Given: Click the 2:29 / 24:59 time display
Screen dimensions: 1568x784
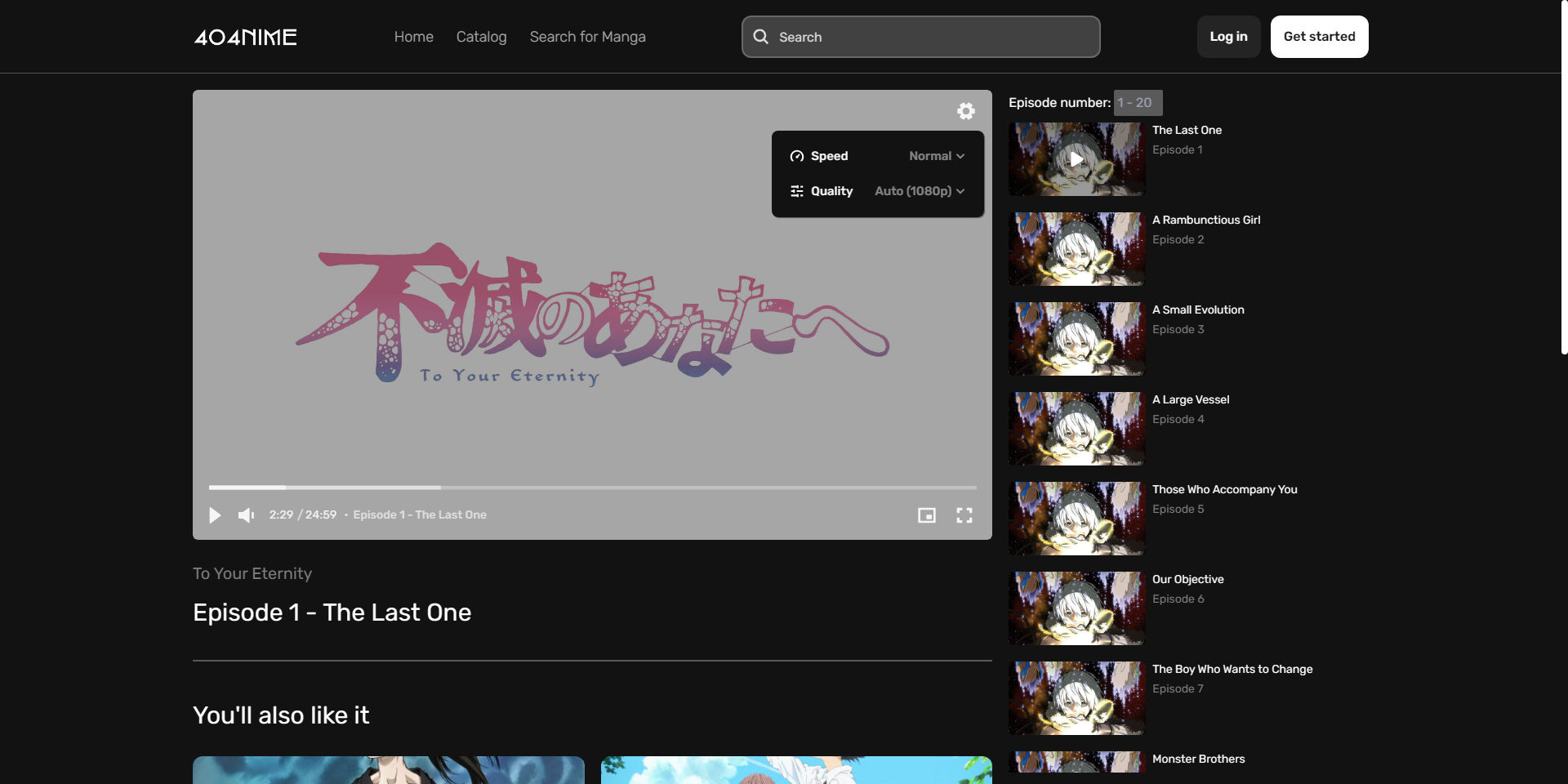Looking at the screenshot, I should pyautogui.click(x=303, y=514).
